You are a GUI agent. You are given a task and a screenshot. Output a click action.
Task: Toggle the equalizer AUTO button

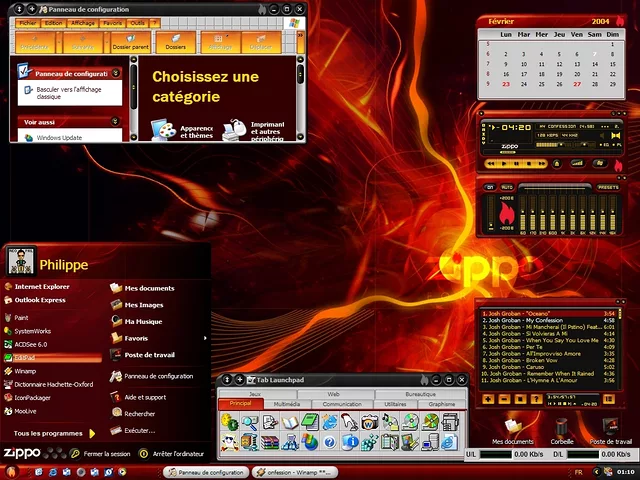pos(507,187)
